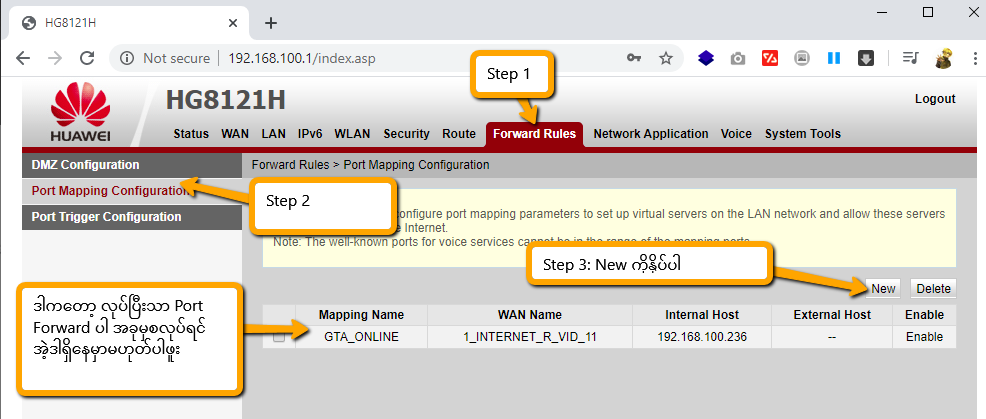Select the Forward Rules tab
986x419 pixels.
(x=535, y=134)
